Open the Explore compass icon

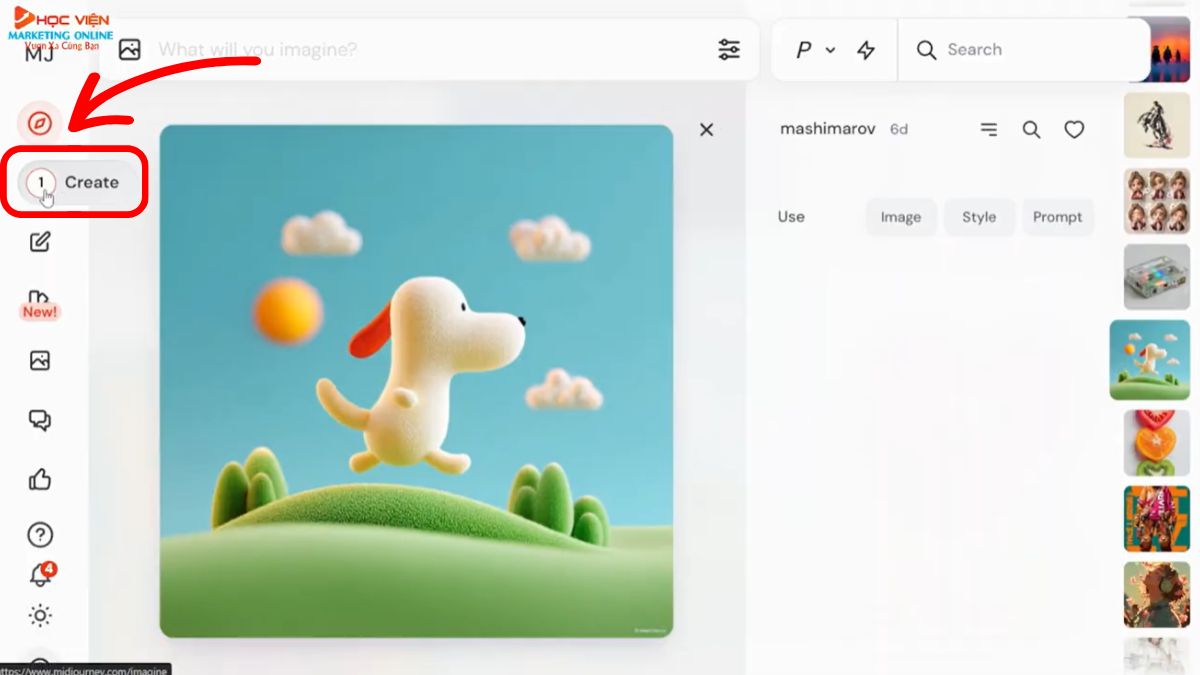point(40,123)
